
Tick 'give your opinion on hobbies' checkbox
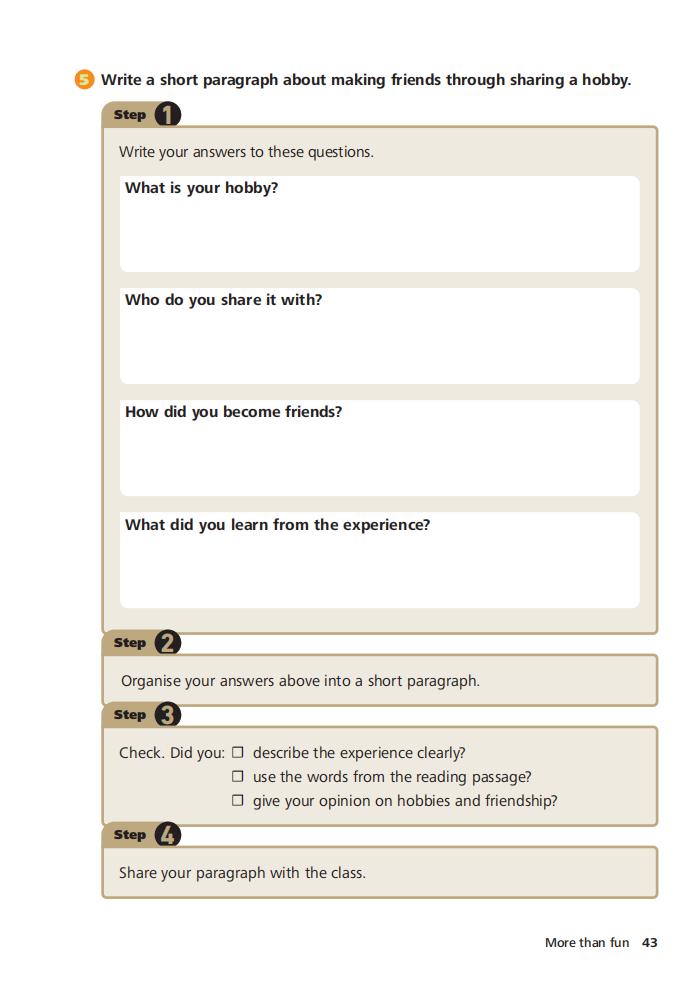click(x=238, y=800)
